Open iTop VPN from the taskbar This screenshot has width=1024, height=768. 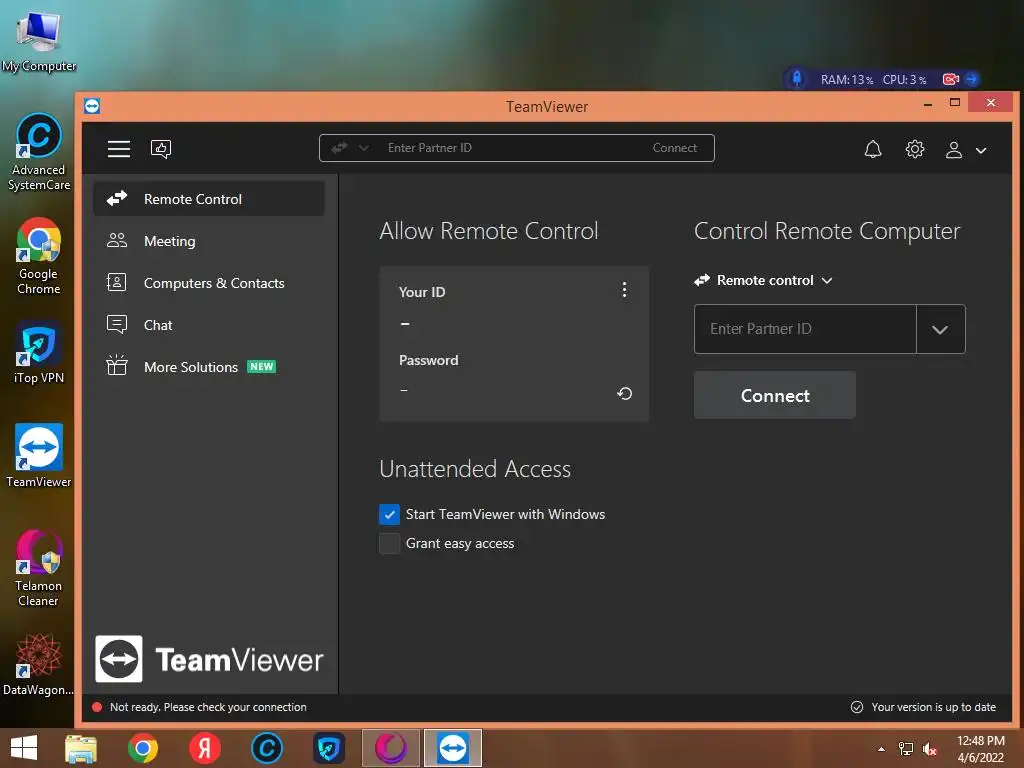tap(328, 748)
